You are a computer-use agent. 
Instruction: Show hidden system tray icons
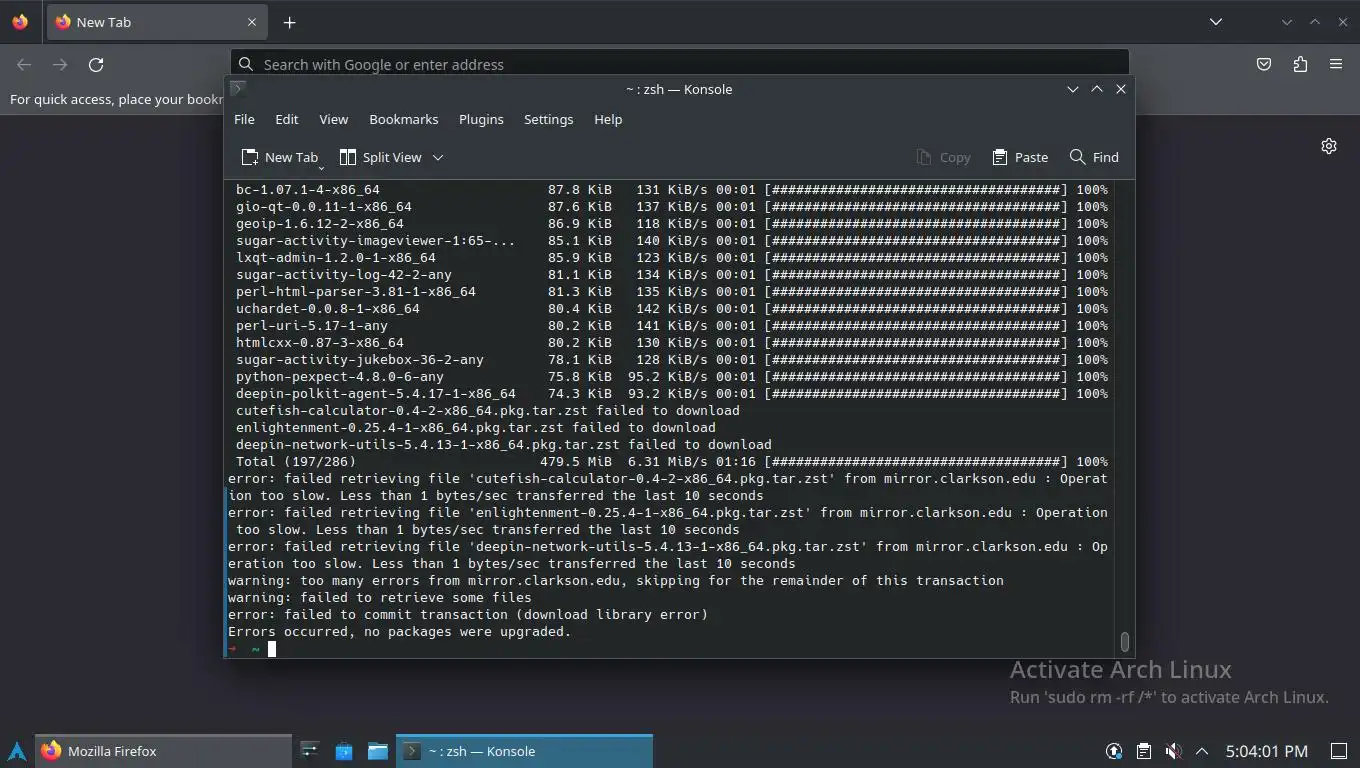(x=1202, y=751)
